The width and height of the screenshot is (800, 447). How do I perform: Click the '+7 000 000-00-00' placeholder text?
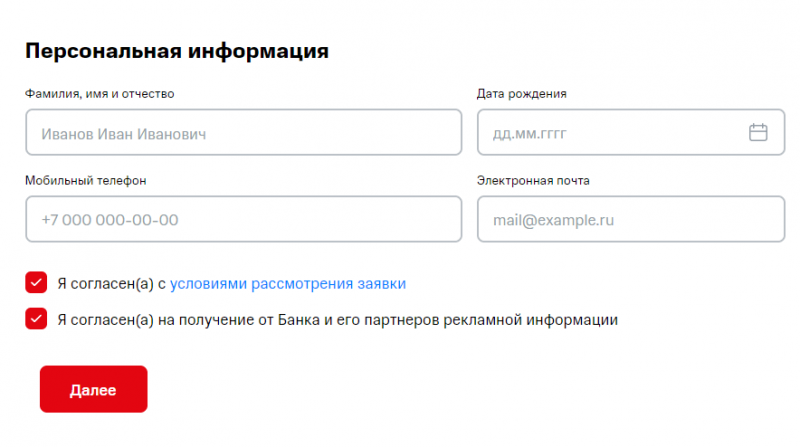point(110,220)
